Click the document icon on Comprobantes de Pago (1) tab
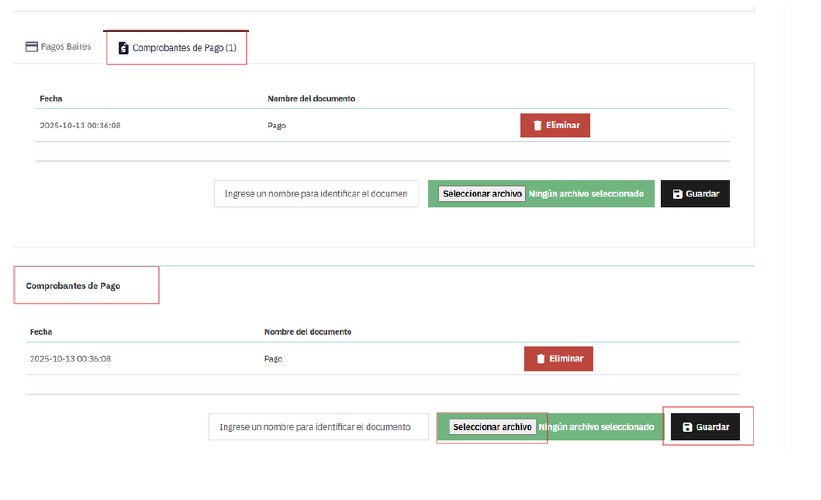This screenshot has height=500, width=821. (x=124, y=48)
